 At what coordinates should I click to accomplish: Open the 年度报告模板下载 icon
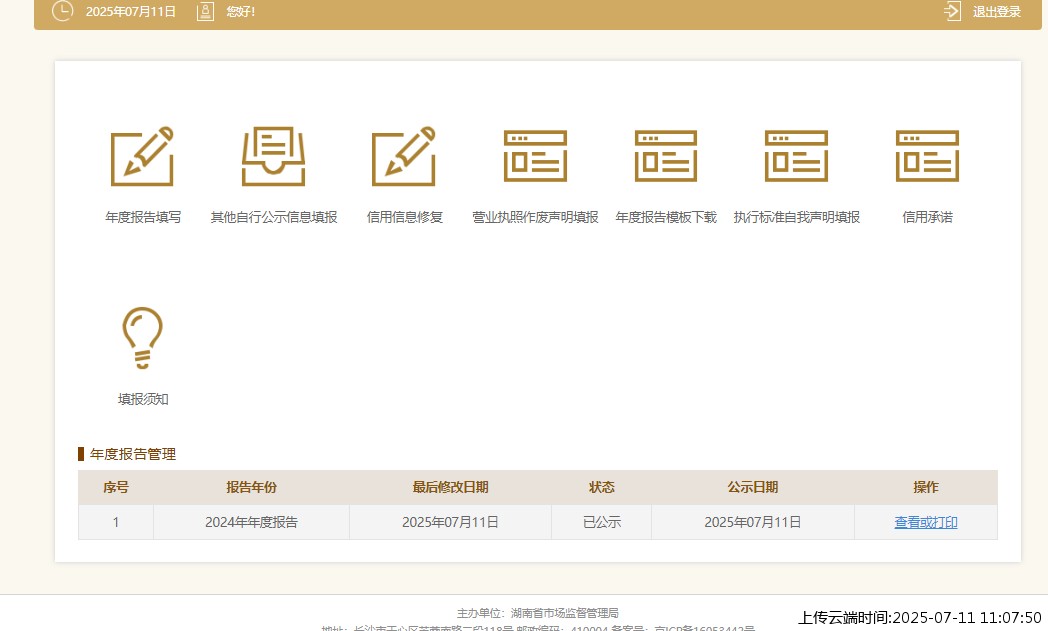click(x=666, y=156)
